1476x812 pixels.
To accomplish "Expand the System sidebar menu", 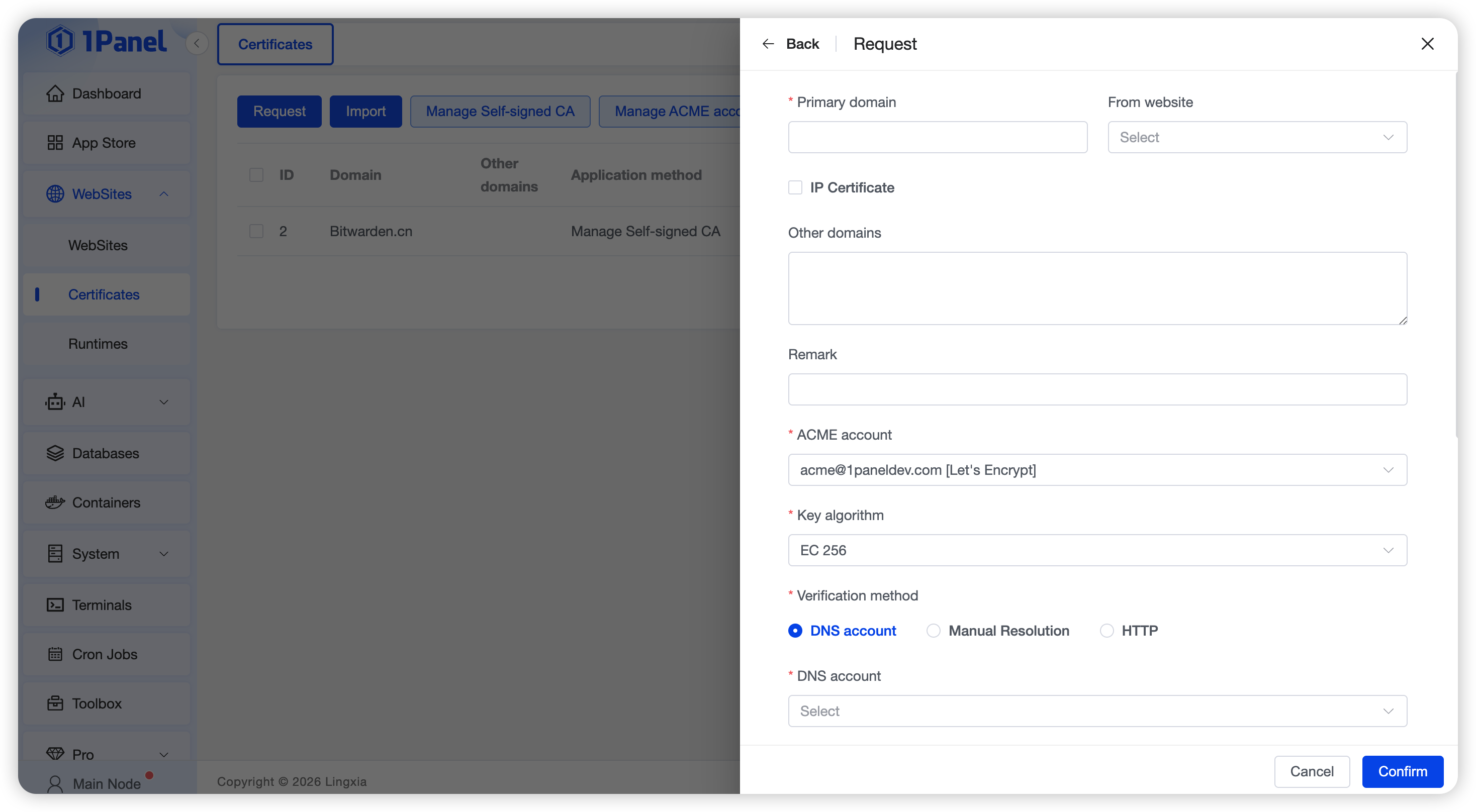I will [x=107, y=554].
